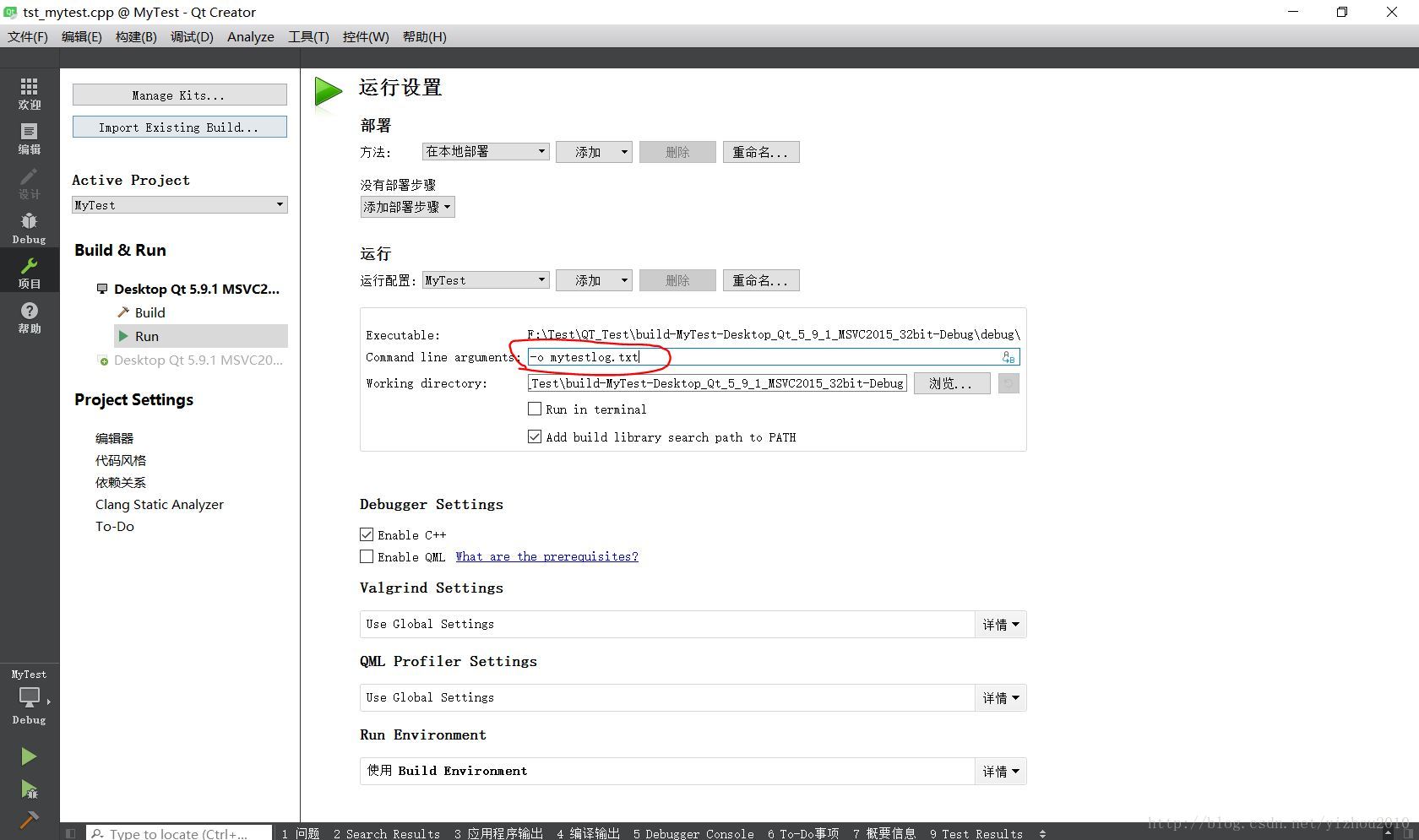This screenshot has height=840, width=1419.
Task: Click the green Run button in sidebar
Action: pos(29,756)
